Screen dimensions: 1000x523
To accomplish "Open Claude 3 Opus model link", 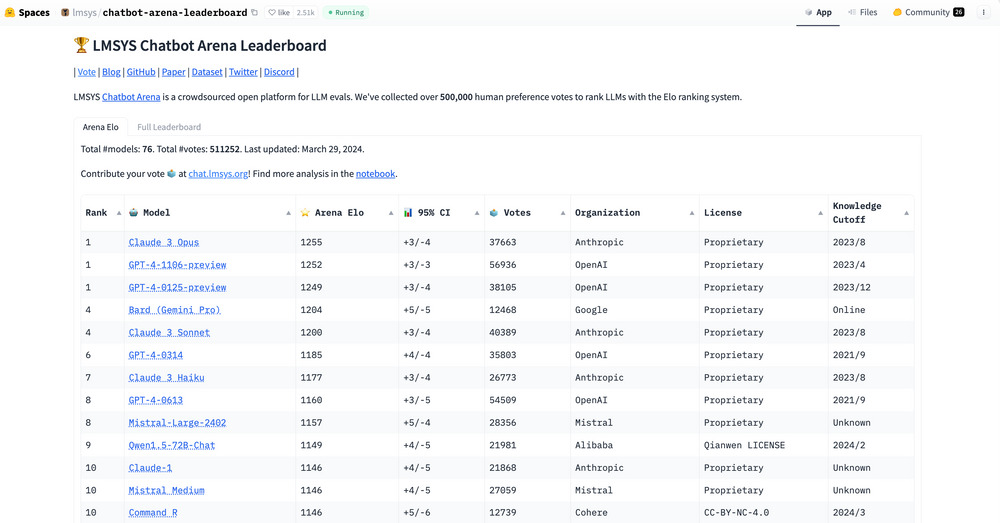I will (164, 242).
